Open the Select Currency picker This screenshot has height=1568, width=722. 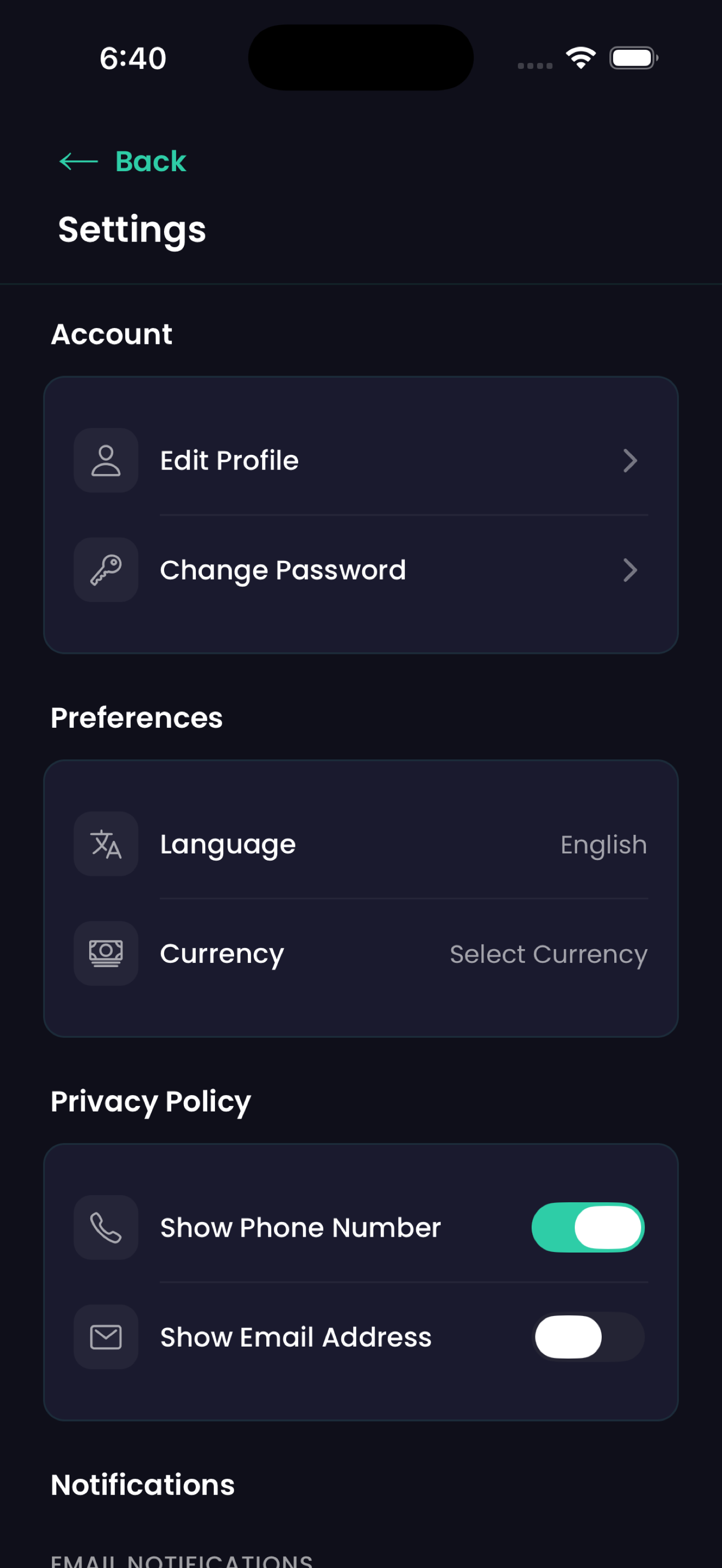(549, 955)
